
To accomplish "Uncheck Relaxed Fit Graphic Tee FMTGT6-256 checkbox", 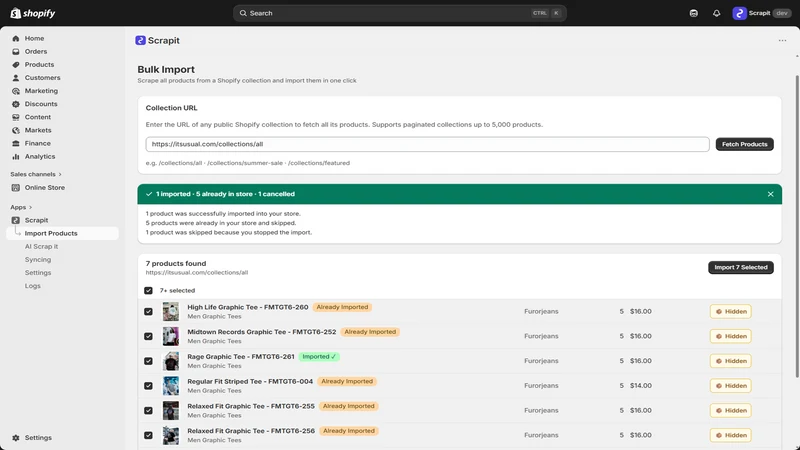I will pos(148,436).
